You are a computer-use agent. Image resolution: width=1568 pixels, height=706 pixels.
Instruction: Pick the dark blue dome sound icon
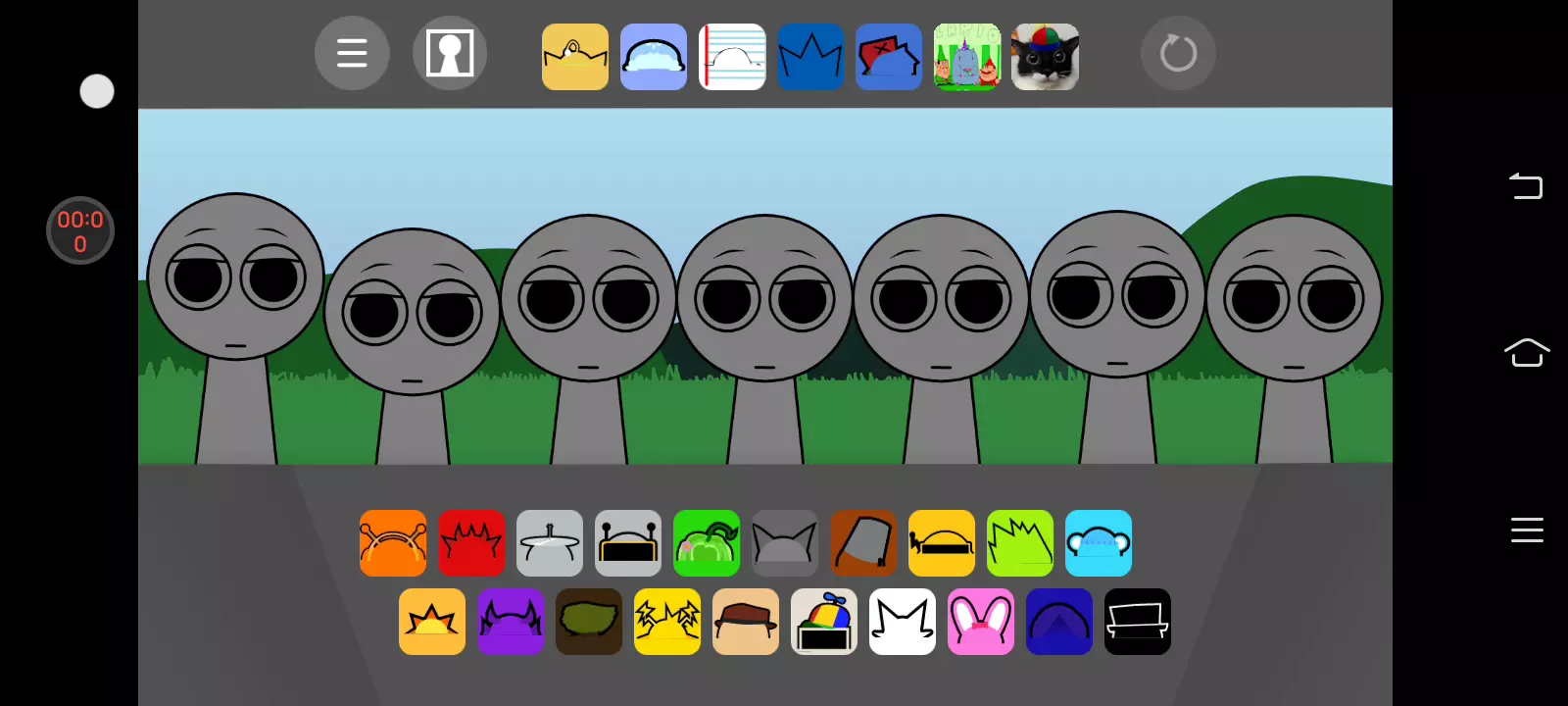point(1059,622)
